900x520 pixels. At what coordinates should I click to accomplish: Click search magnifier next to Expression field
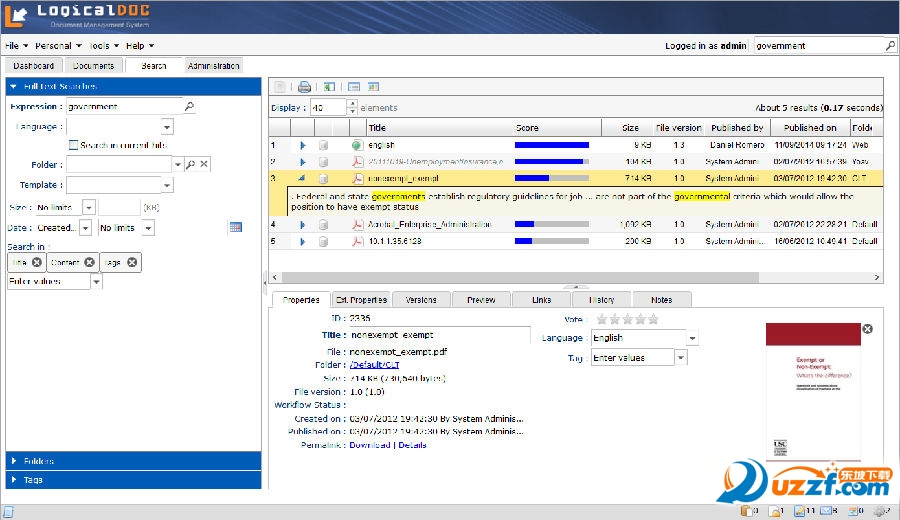(188, 107)
